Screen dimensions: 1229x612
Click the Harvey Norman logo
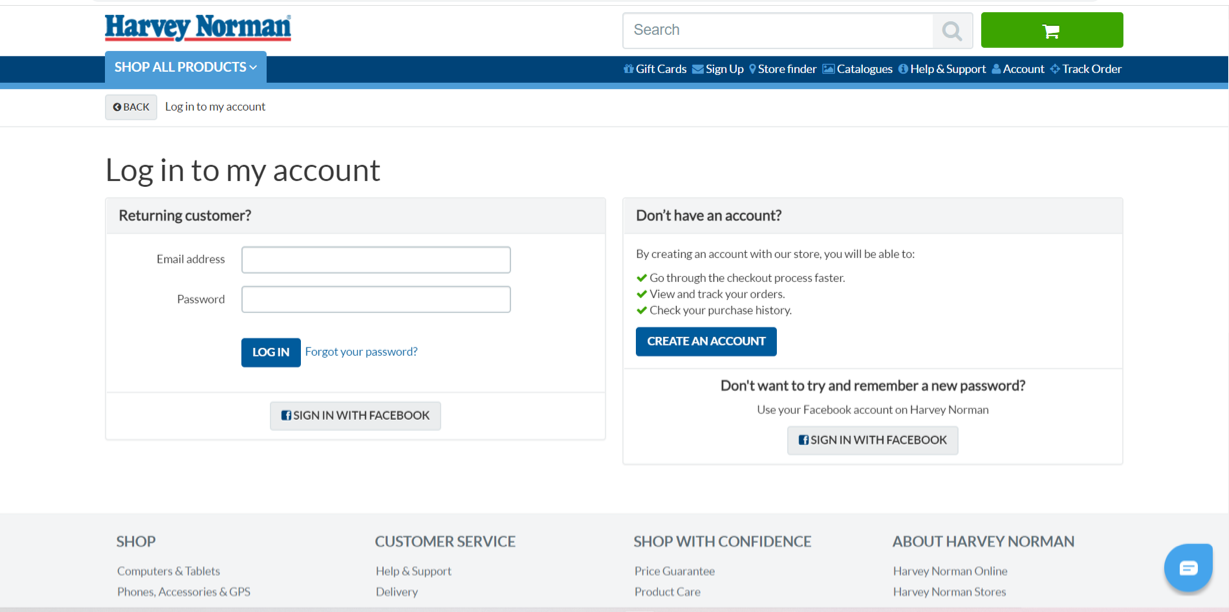pyautogui.click(x=198, y=28)
